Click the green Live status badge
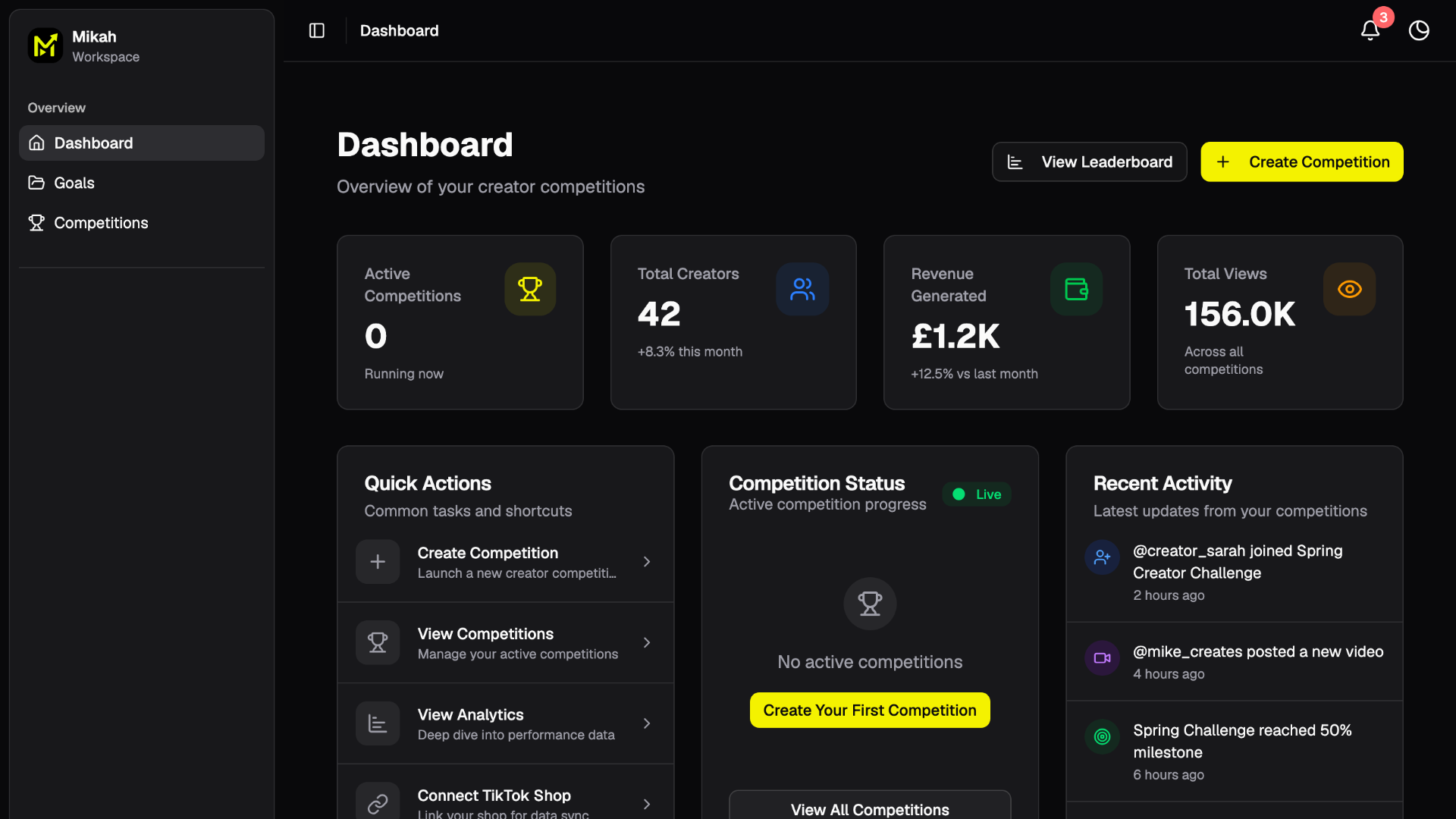1456x819 pixels. click(x=977, y=494)
